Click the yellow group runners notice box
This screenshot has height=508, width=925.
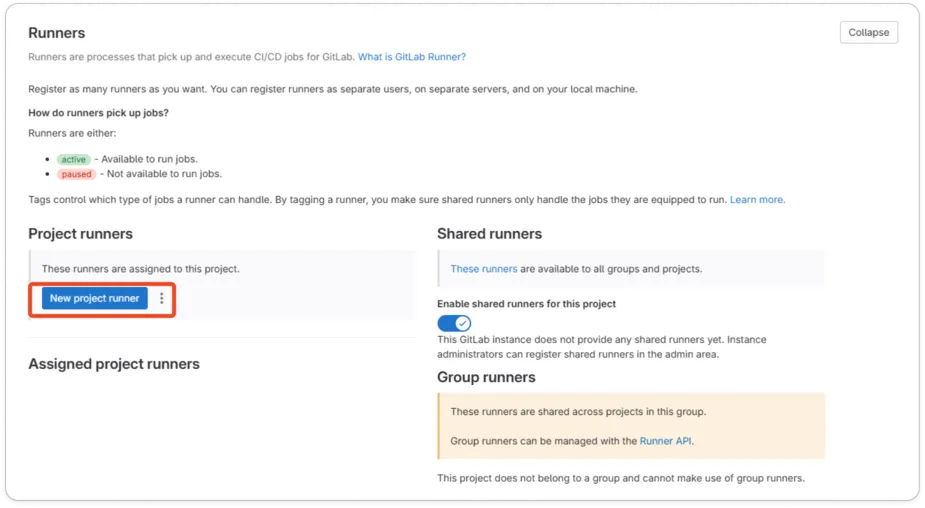click(630, 425)
